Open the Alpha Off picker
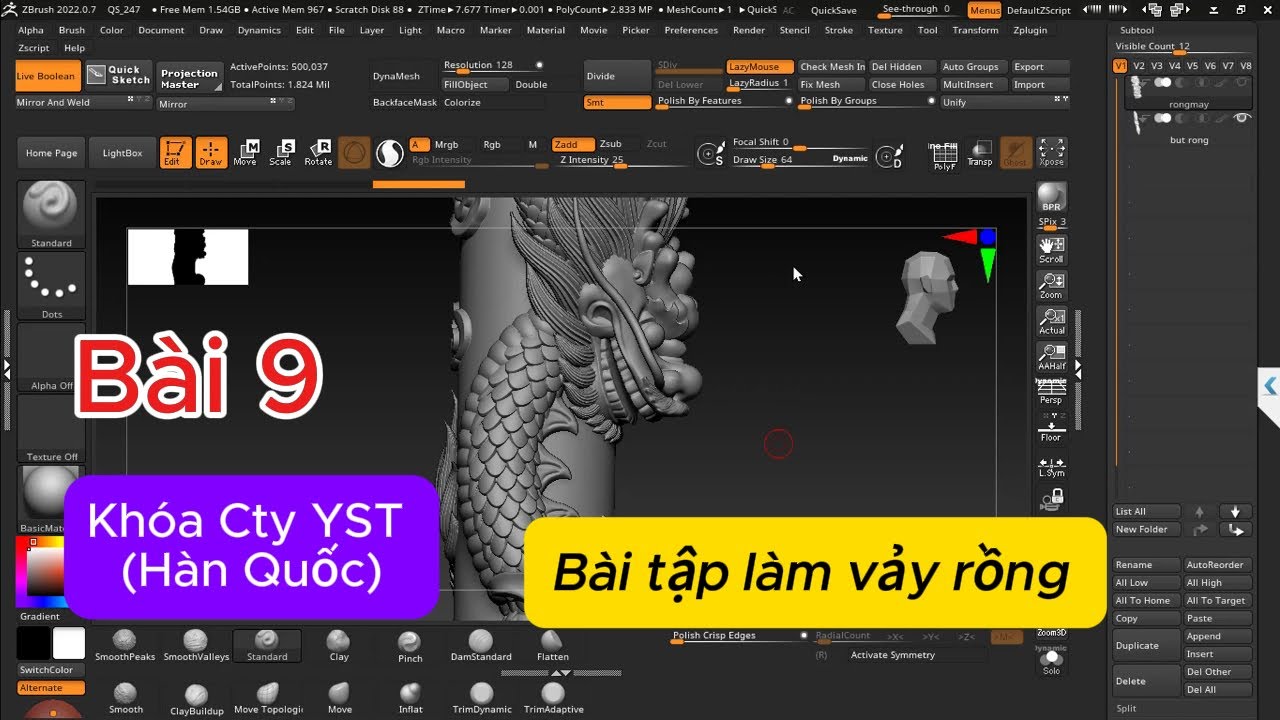1280x720 pixels. coord(51,357)
